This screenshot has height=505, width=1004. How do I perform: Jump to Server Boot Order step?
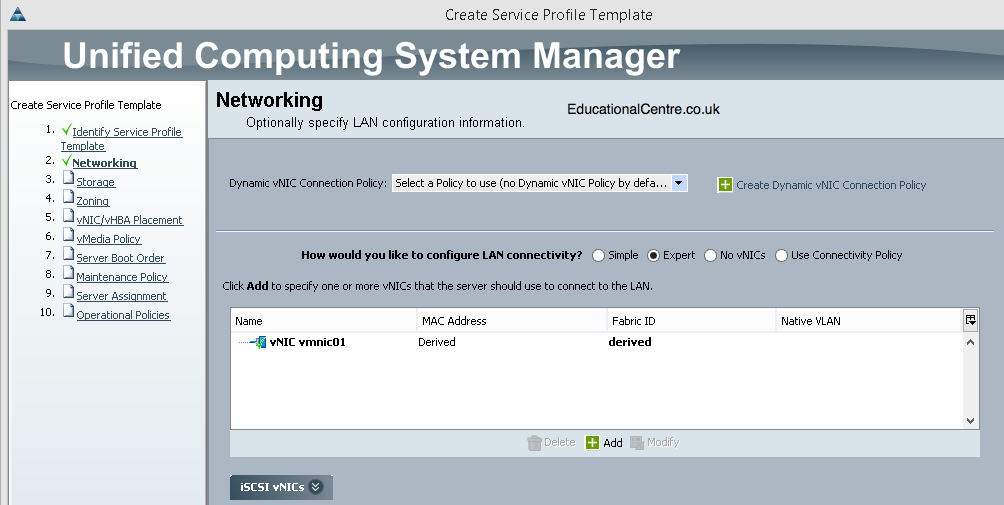(120, 258)
